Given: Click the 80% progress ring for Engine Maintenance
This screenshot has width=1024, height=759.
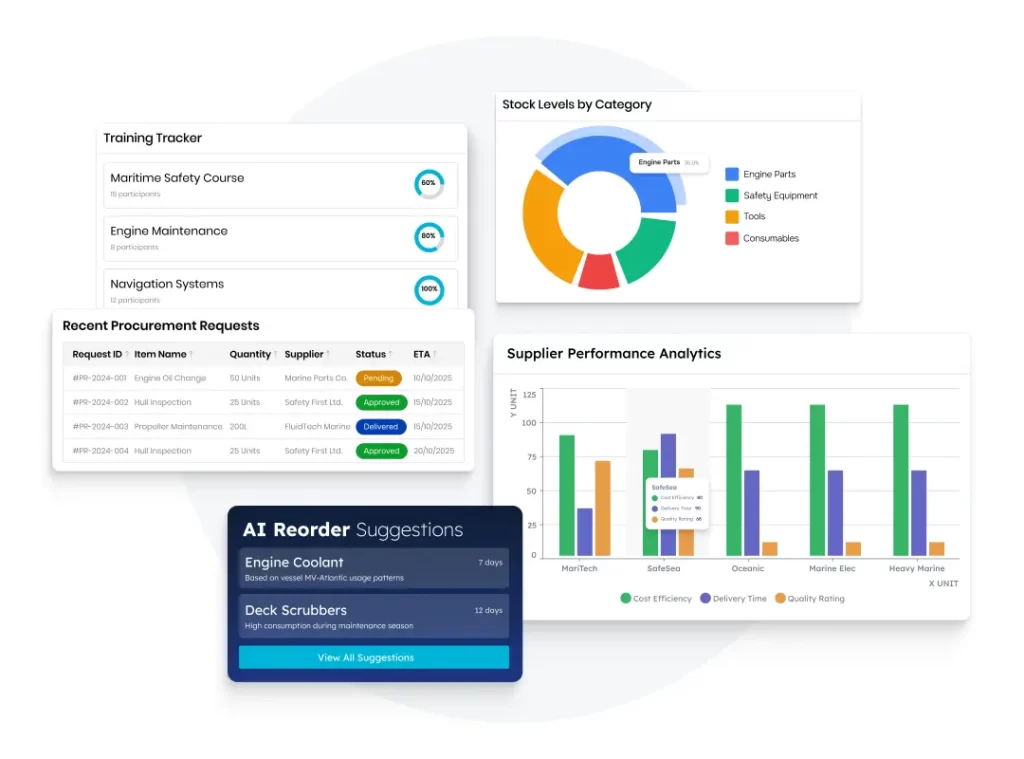Looking at the screenshot, I should coord(429,236).
